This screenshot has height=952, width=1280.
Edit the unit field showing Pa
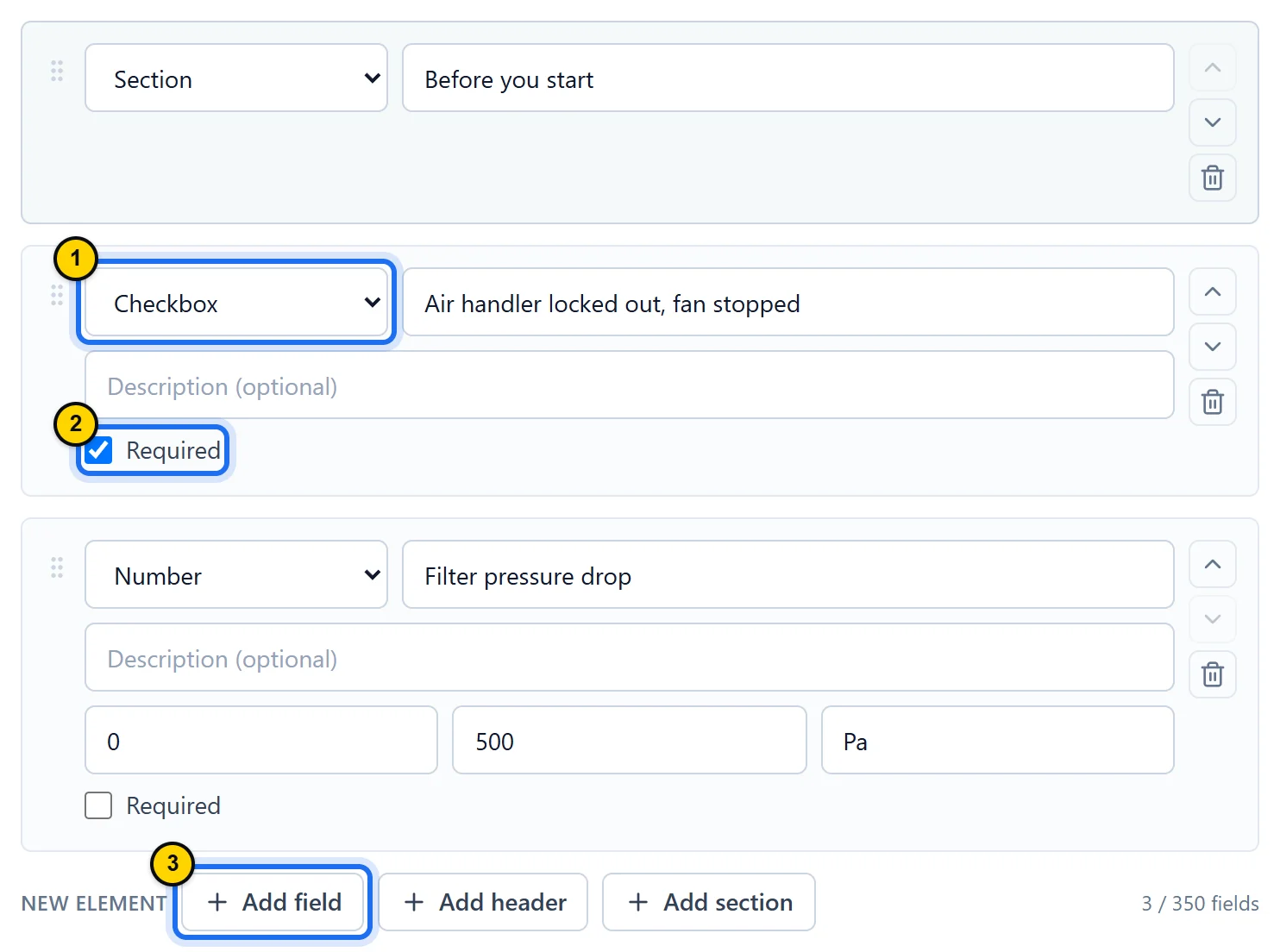click(x=998, y=741)
